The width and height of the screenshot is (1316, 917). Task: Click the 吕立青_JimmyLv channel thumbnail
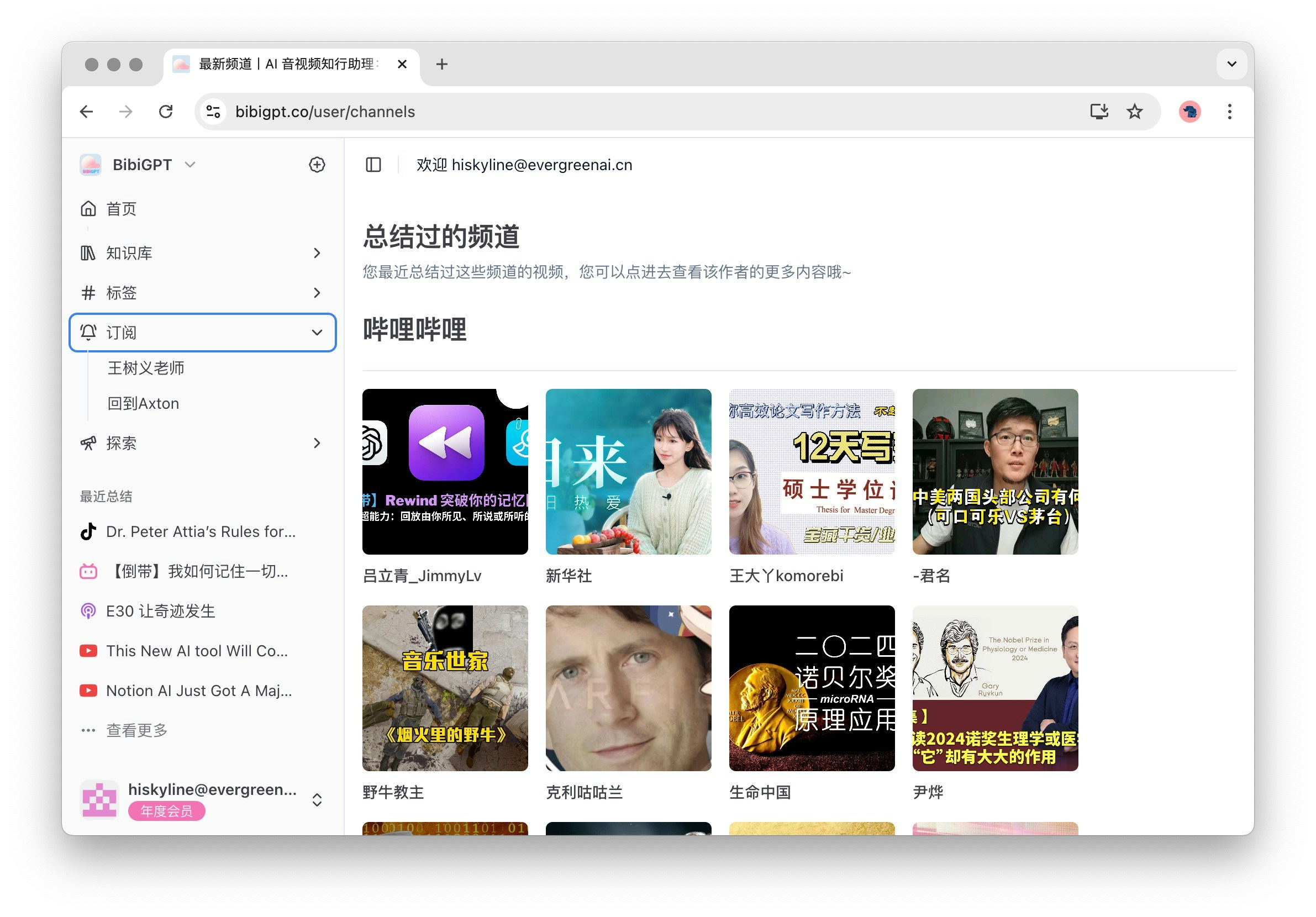click(x=445, y=472)
